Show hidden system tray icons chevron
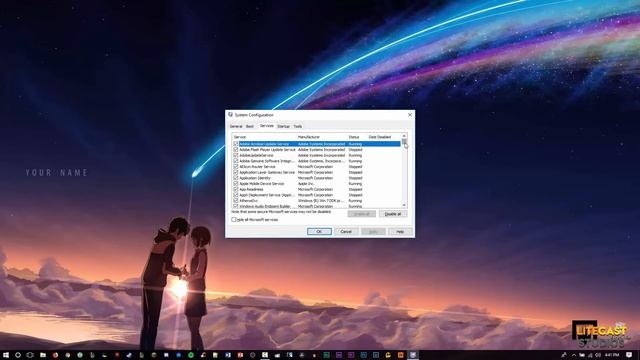This screenshot has height=360, width=640. tap(573, 355)
